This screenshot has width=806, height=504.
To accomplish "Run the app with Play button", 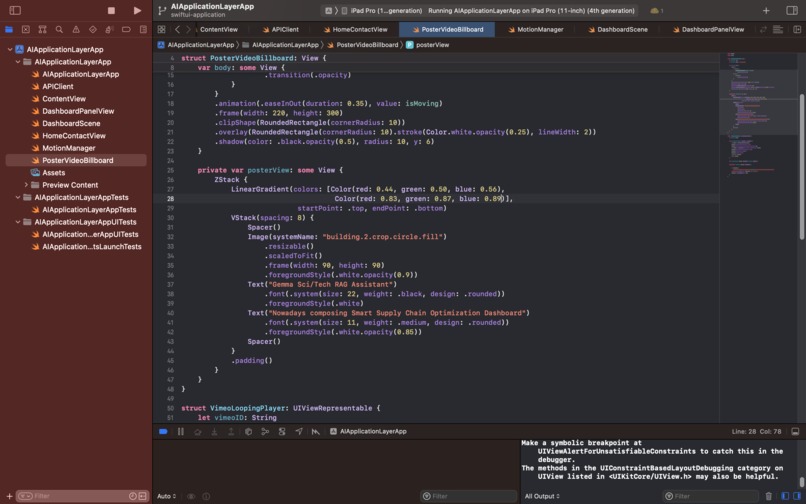I will 137,10.
